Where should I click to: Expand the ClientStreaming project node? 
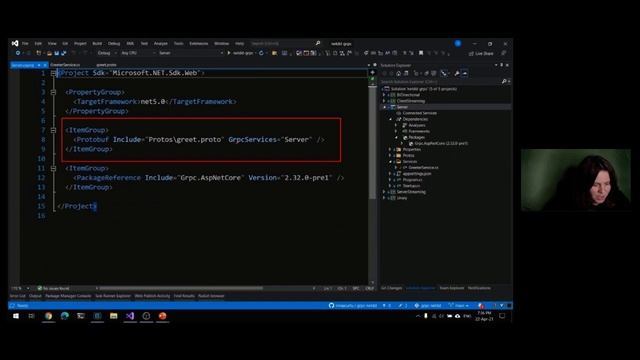coord(384,101)
